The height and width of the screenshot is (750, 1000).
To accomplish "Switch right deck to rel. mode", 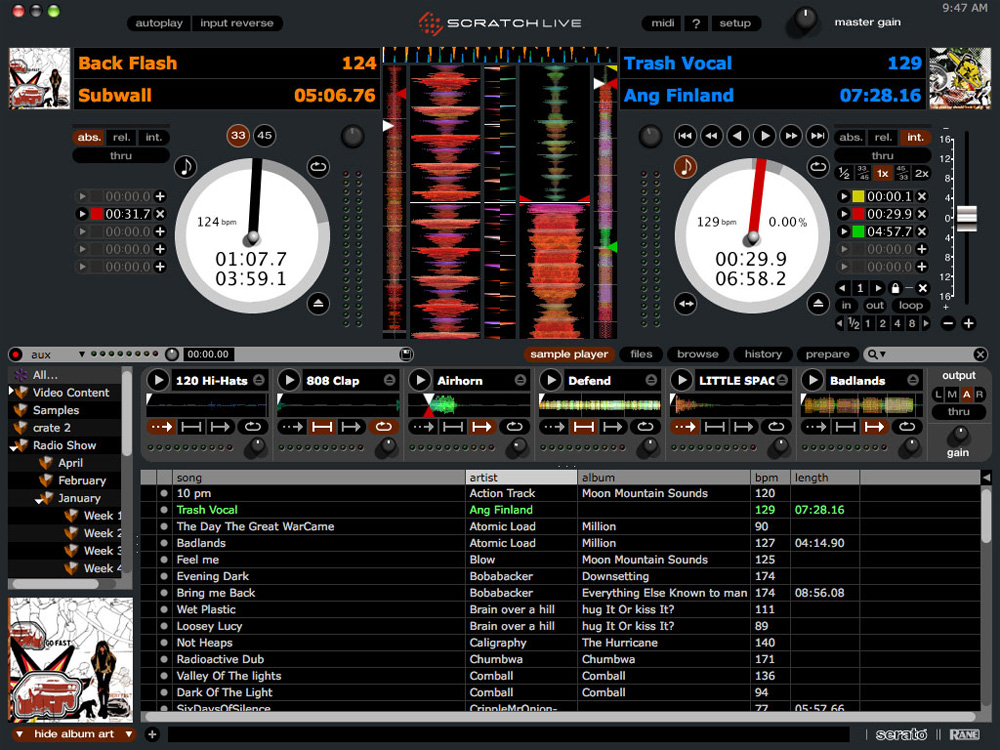I will (x=883, y=137).
